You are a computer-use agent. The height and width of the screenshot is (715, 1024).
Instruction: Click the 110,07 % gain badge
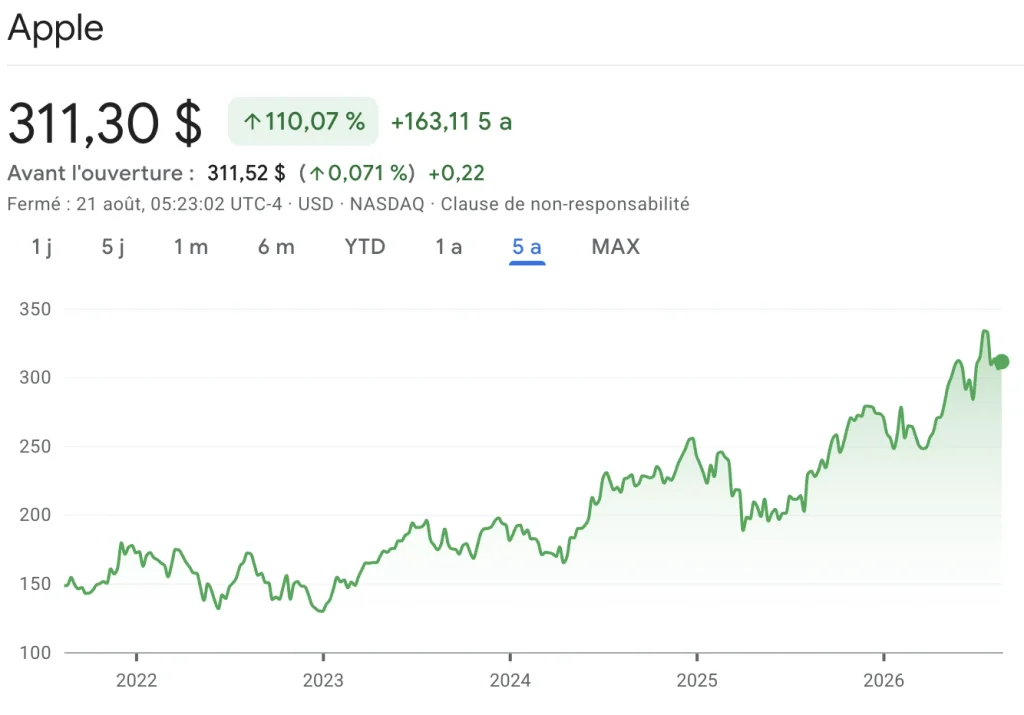tap(303, 121)
